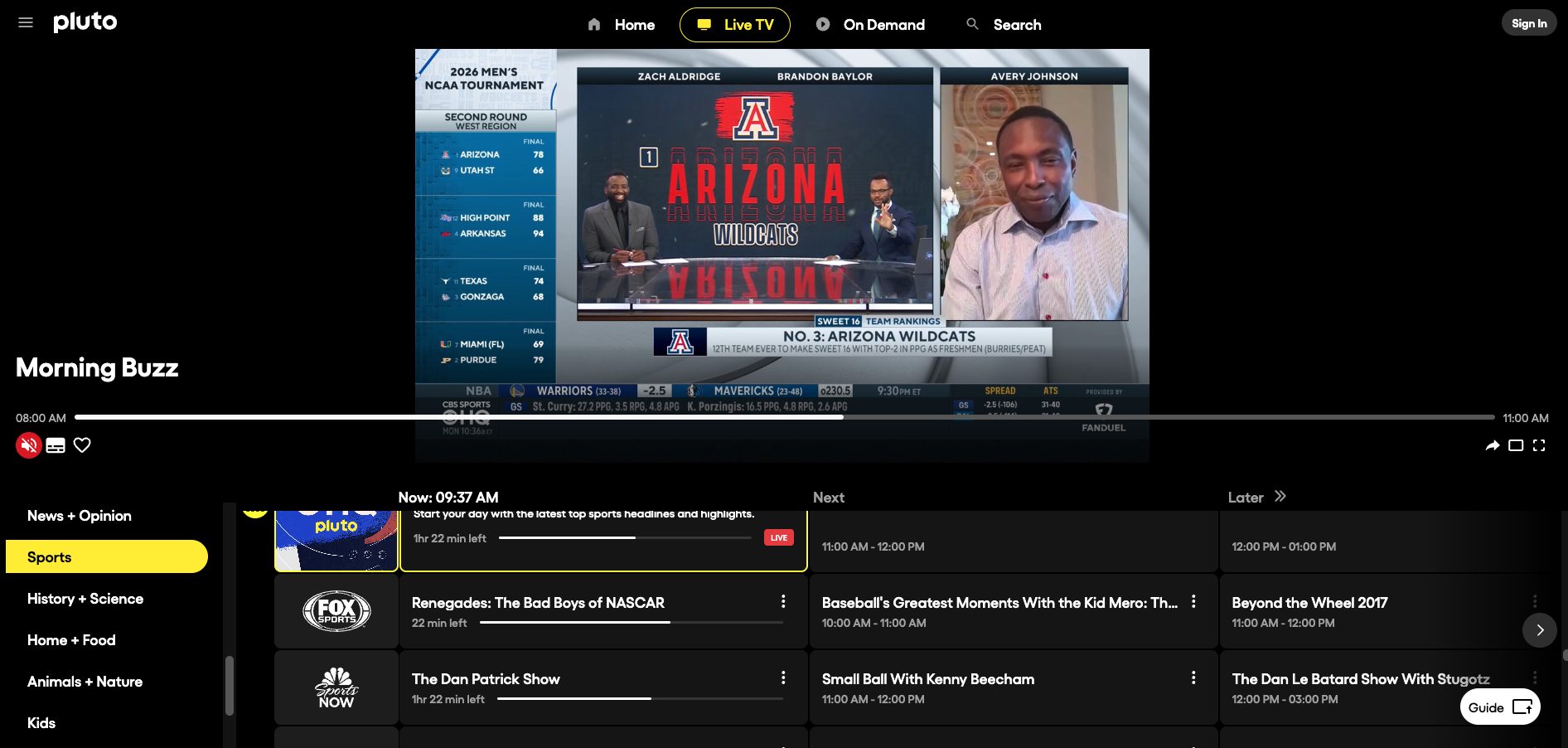Go to the Home tab
1568x748 pixels.
tap(621, 25)
